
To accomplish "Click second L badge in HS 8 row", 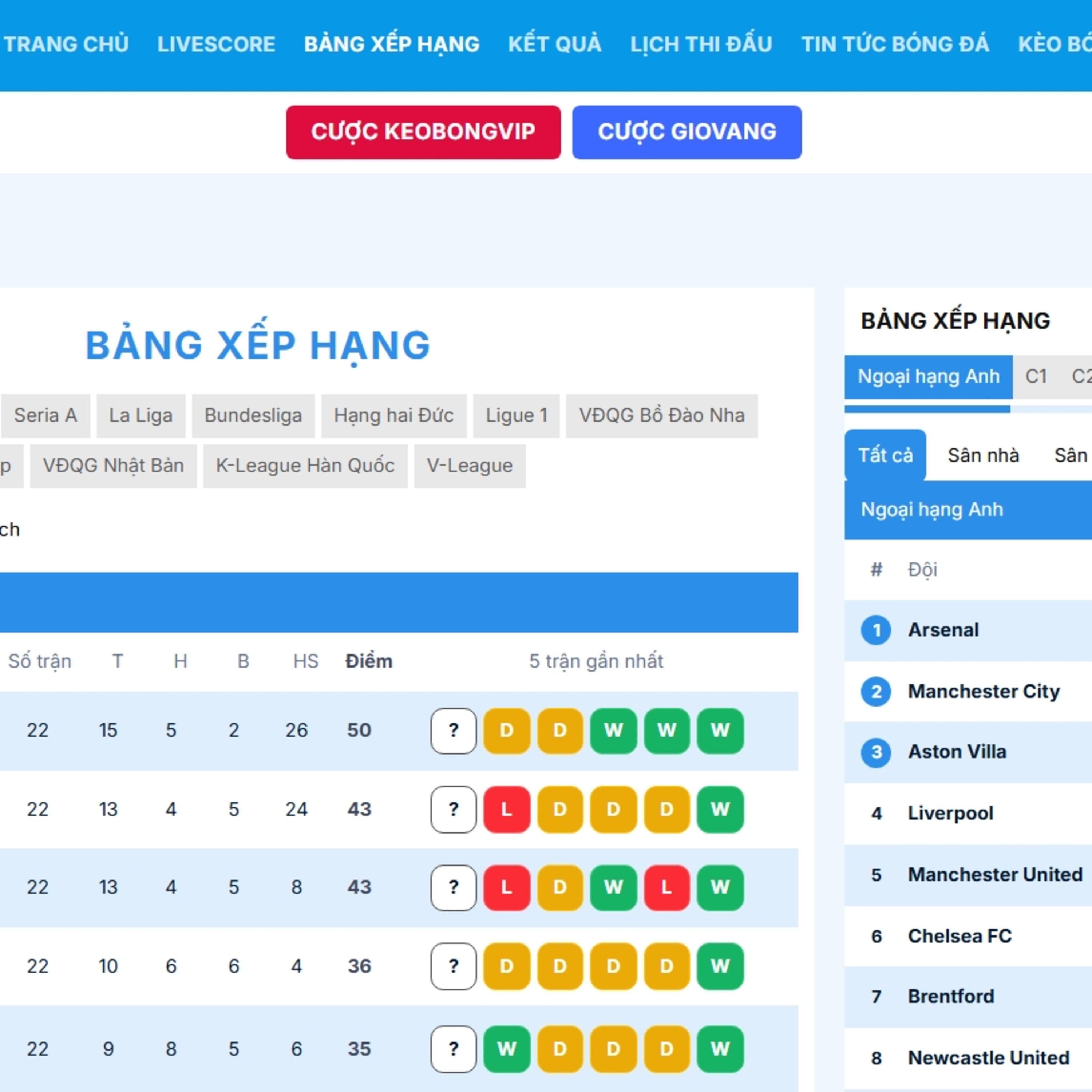I will pos(667,887).
